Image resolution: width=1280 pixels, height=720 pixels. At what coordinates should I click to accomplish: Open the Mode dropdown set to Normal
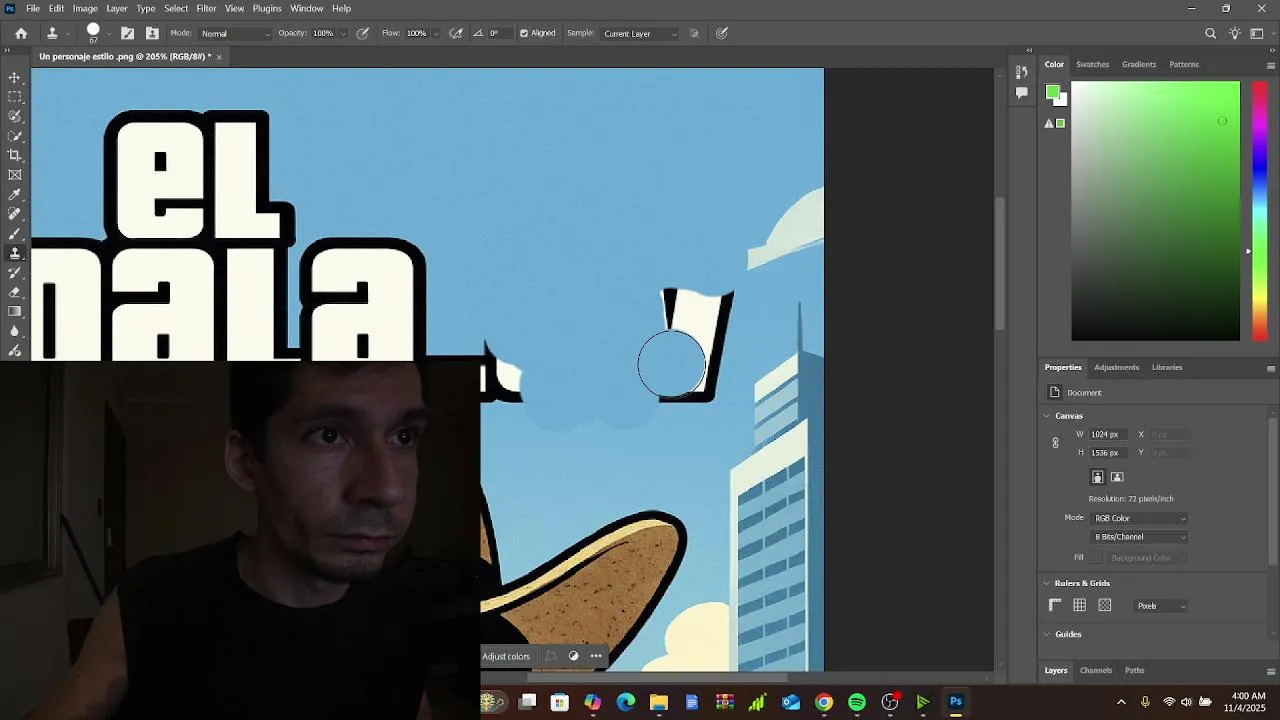pyautogui.click(x=235, y=33)
